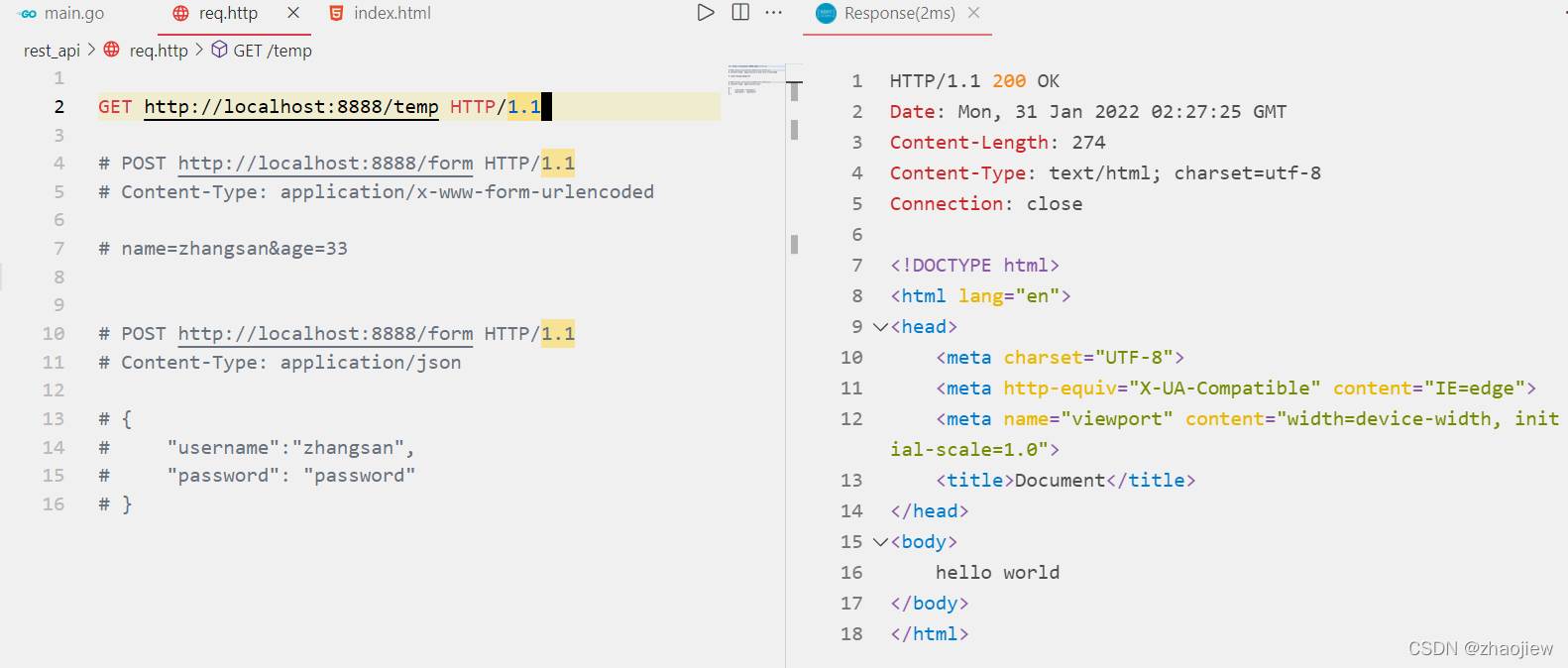
Task: Click req.http in the breadcrumb
Action: tap(159, 51)
